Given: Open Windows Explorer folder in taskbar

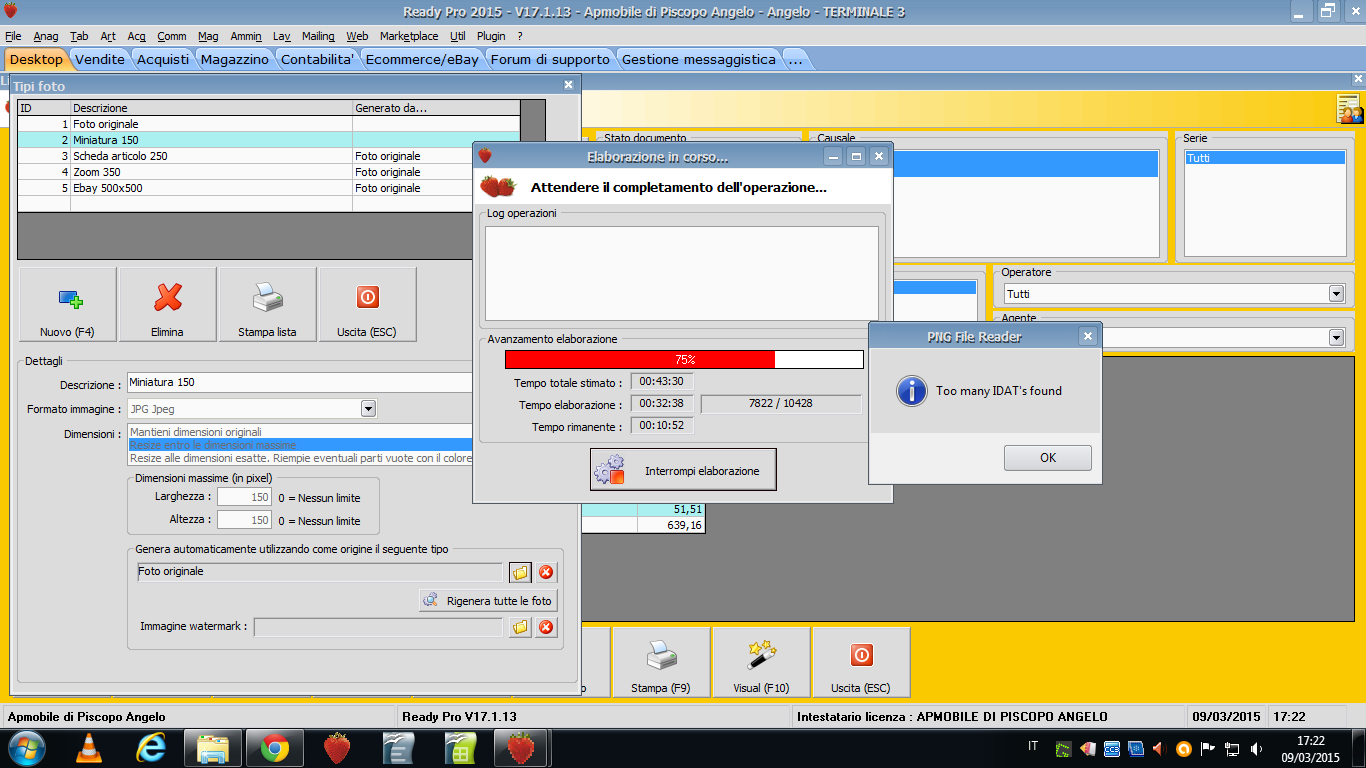Looking at the screenshot, I should [213, 748].
